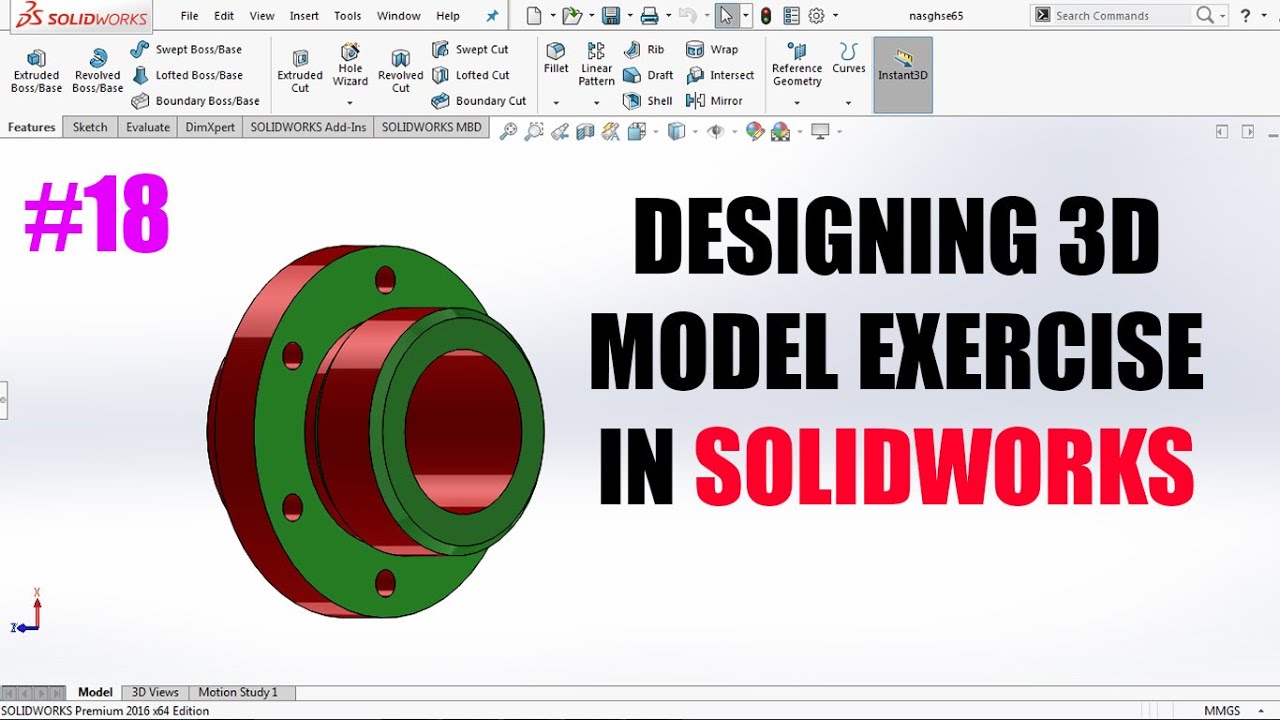Choose the Boundary Cut tool
Screen dimensions: 1280x720
point(479,101)
